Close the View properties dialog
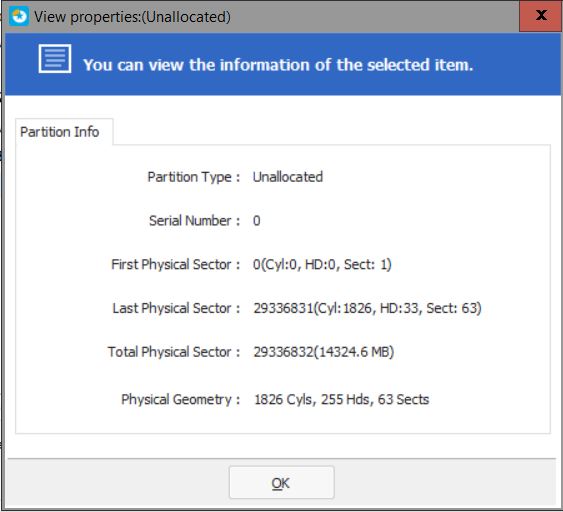Viewport: 563px width, 512px height. (541, 16)
